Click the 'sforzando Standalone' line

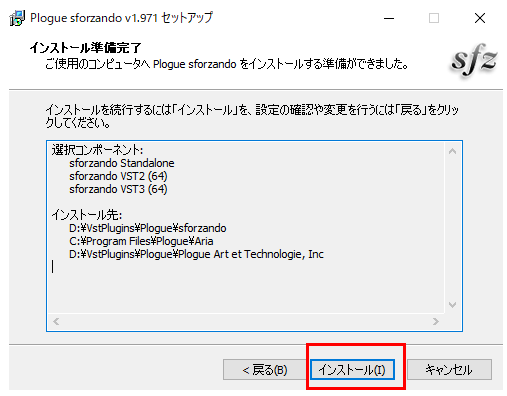[122, 163]
